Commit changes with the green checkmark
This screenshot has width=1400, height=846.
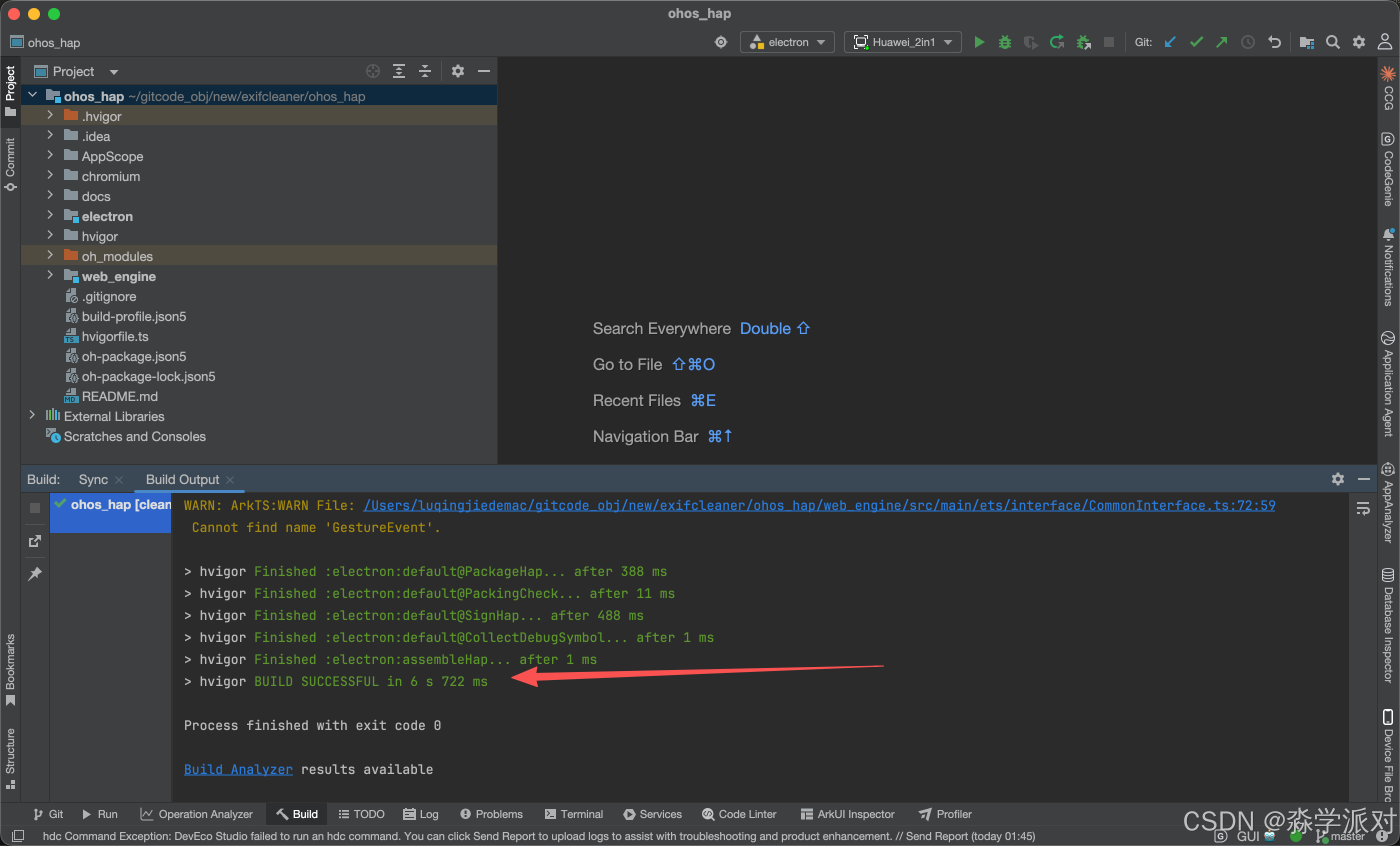point(1195,42)
